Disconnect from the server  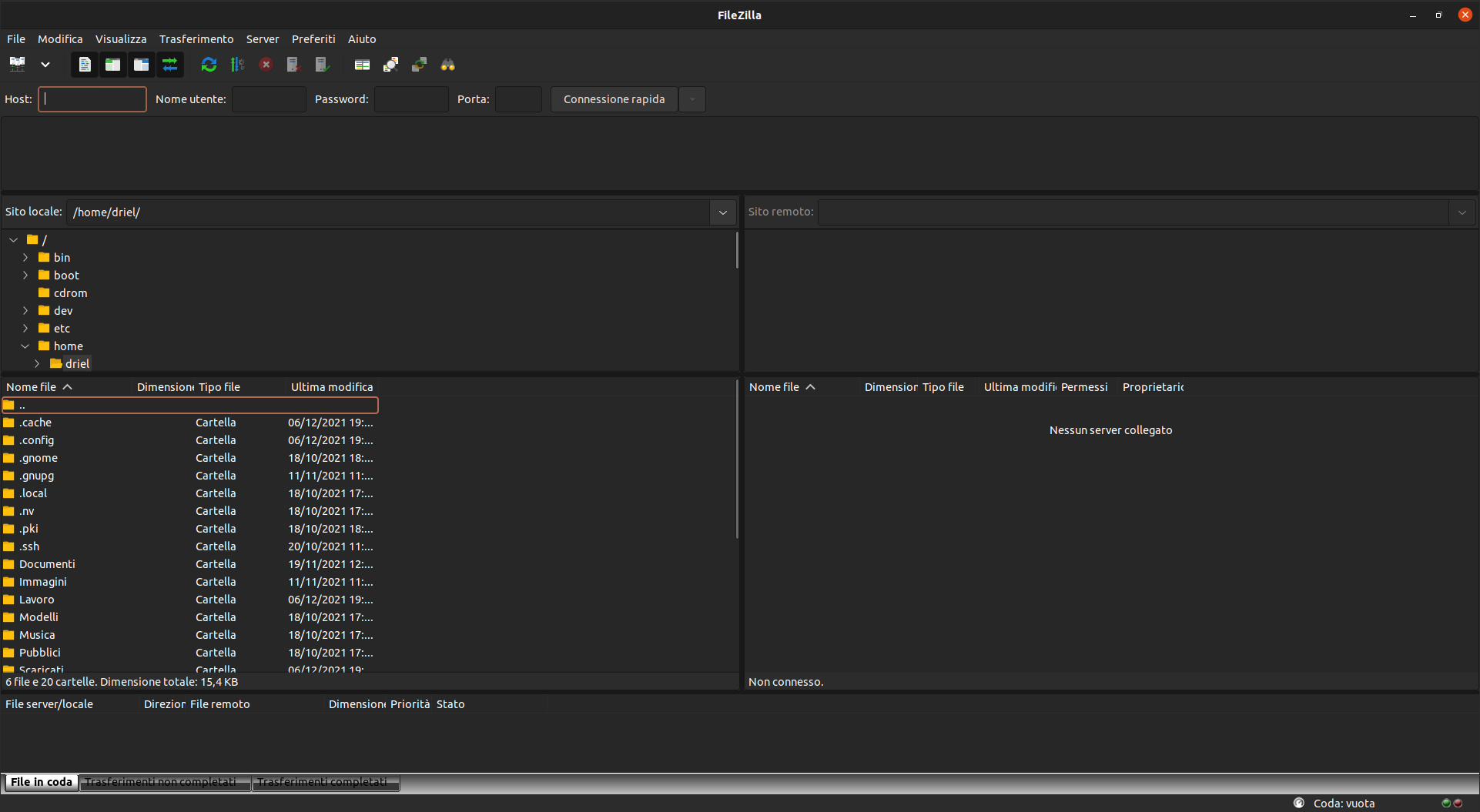[x=293, y=65]
